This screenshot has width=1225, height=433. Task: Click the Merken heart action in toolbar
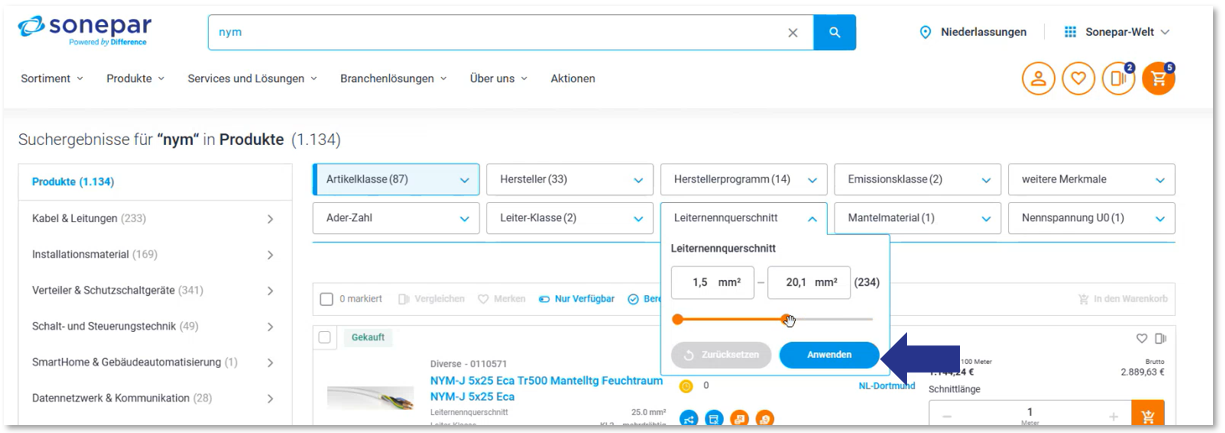[502, 299]
